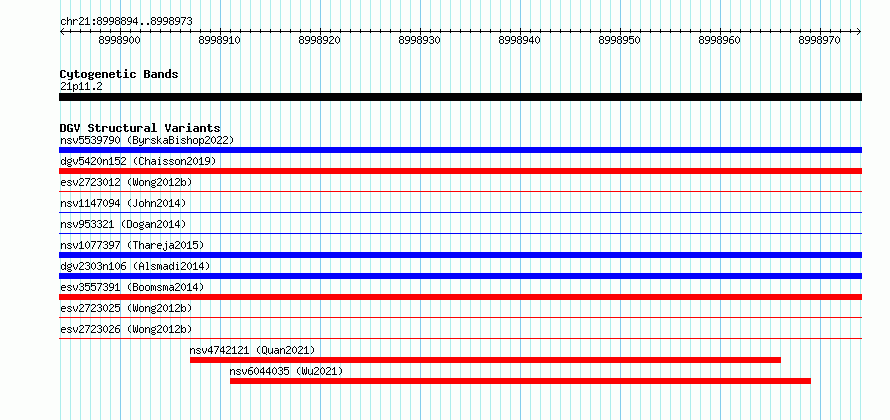Click ruler position 8998960
The width and height of the screenshot is (890, 420).
click(720, 40)
